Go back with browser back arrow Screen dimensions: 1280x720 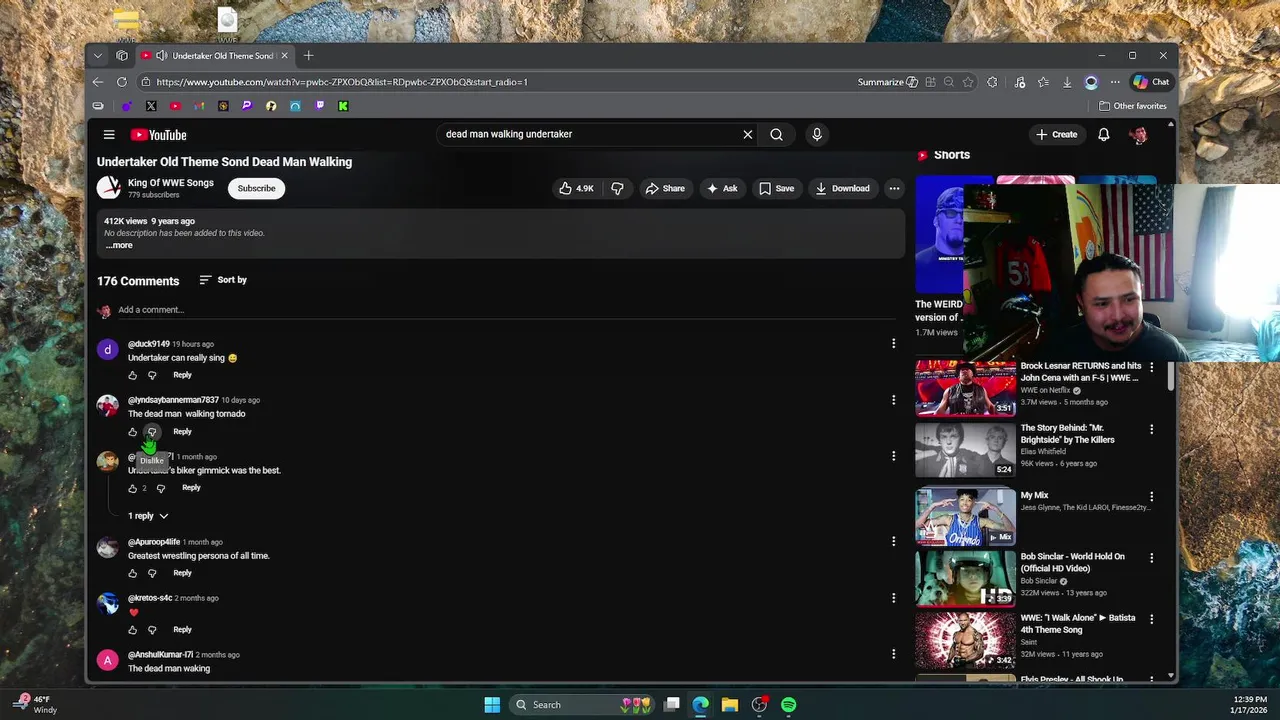98,82
